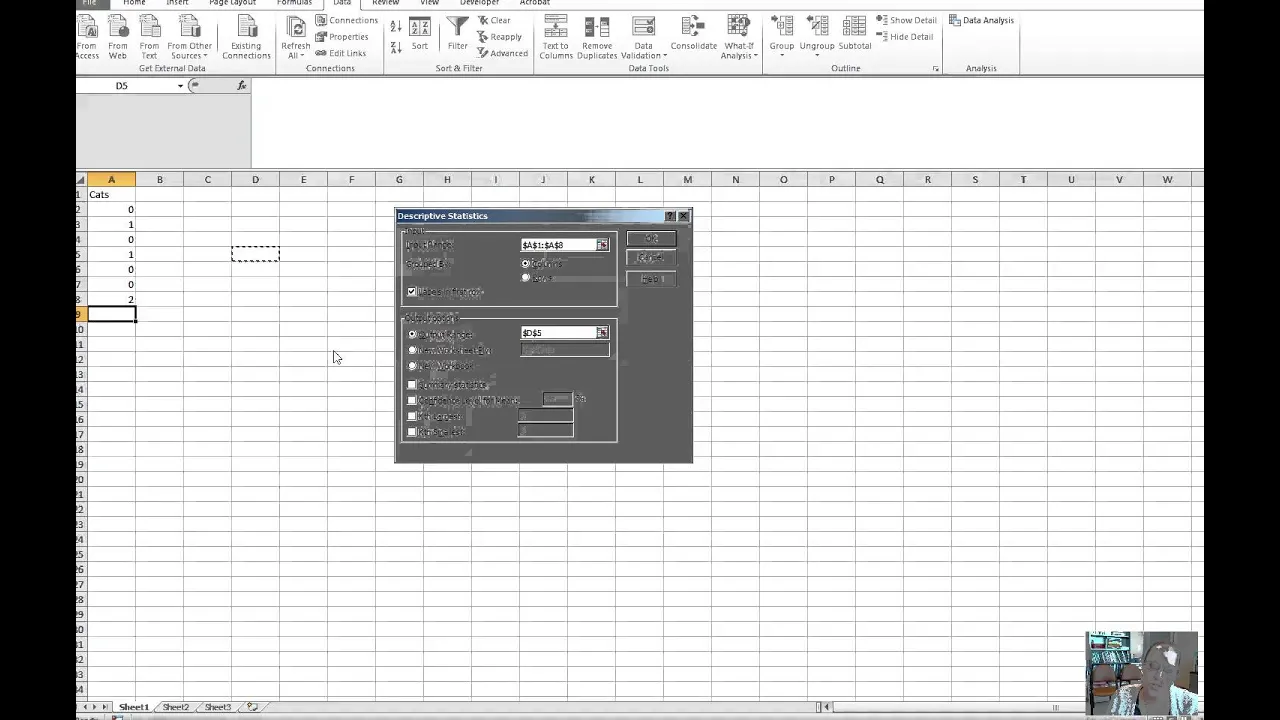This screenshot has height=720, width=1280.
Task: Click the Insert Function fx button
Action: tap(241, 86)
